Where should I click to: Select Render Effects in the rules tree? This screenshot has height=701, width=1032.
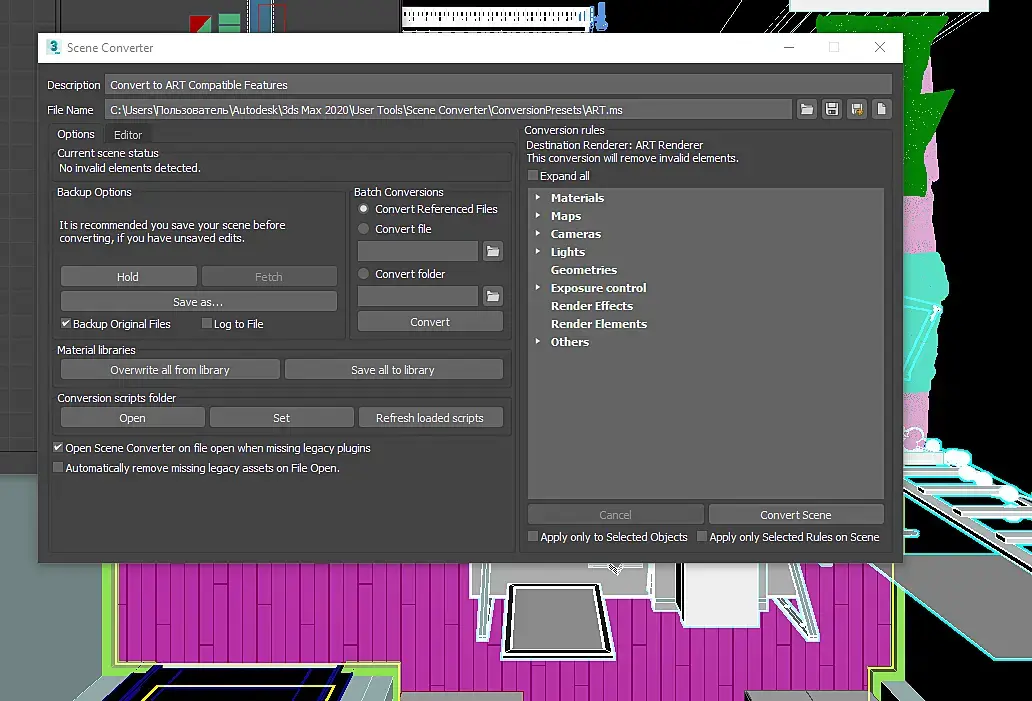592,305
